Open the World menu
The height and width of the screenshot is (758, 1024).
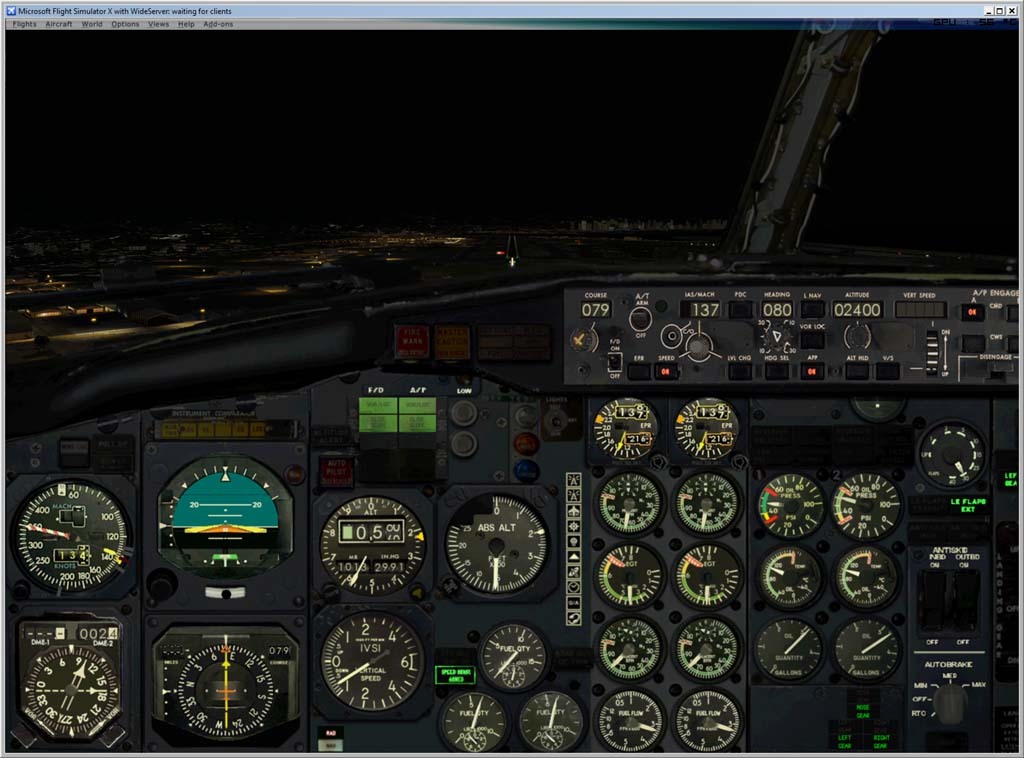pyautogui.click(x=92, y=24)
